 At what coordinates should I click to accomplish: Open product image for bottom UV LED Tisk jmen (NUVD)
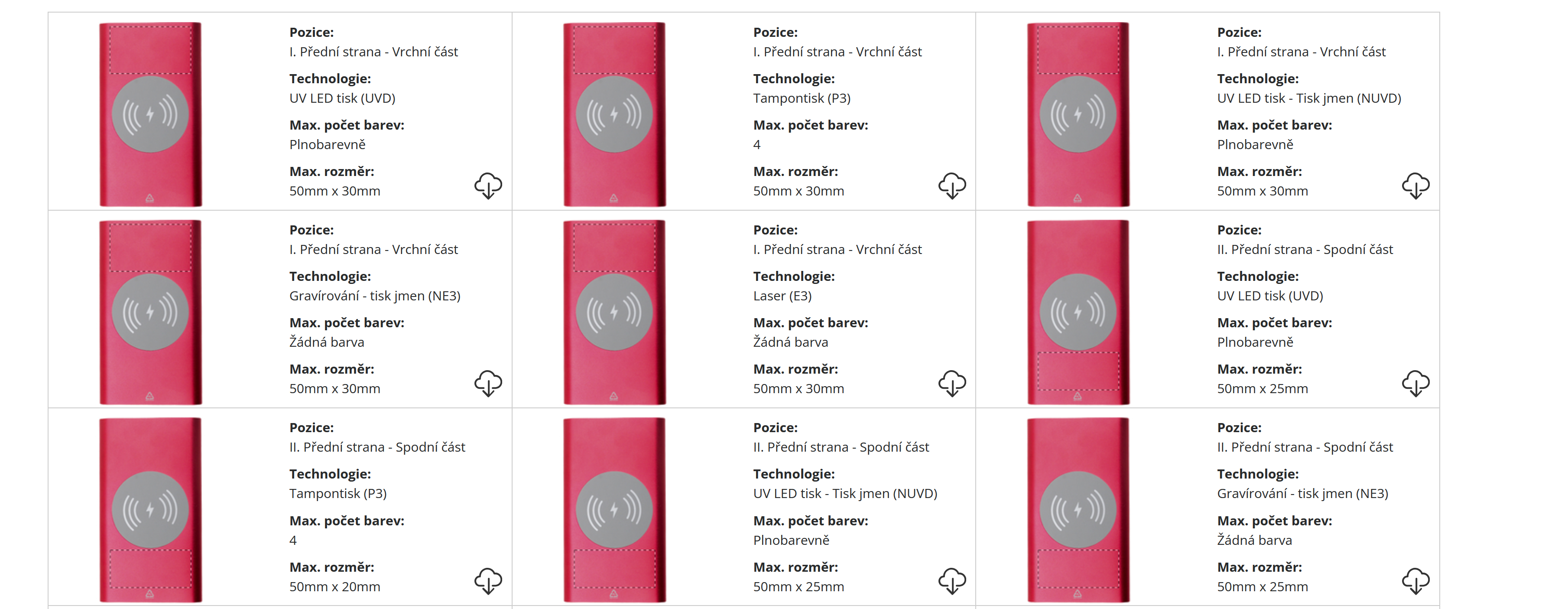(614, 510)
